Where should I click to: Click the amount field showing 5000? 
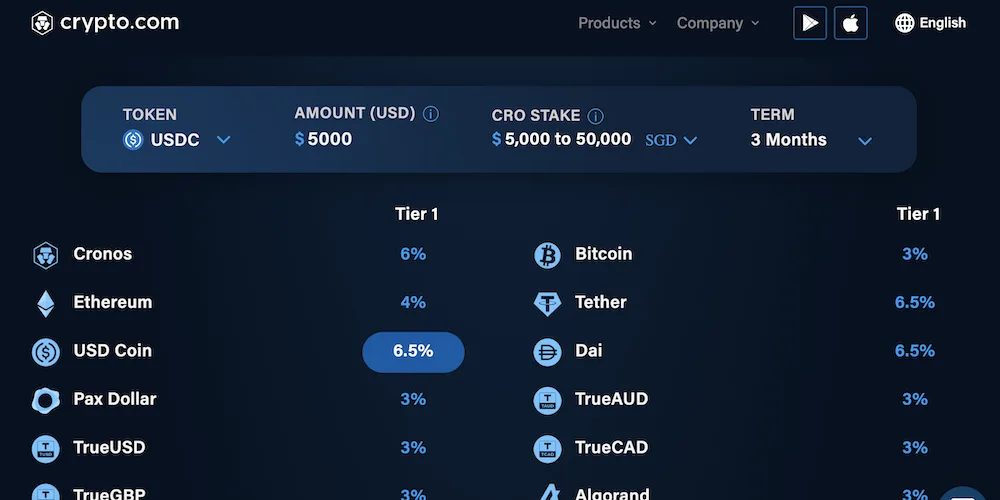point(330,140)
